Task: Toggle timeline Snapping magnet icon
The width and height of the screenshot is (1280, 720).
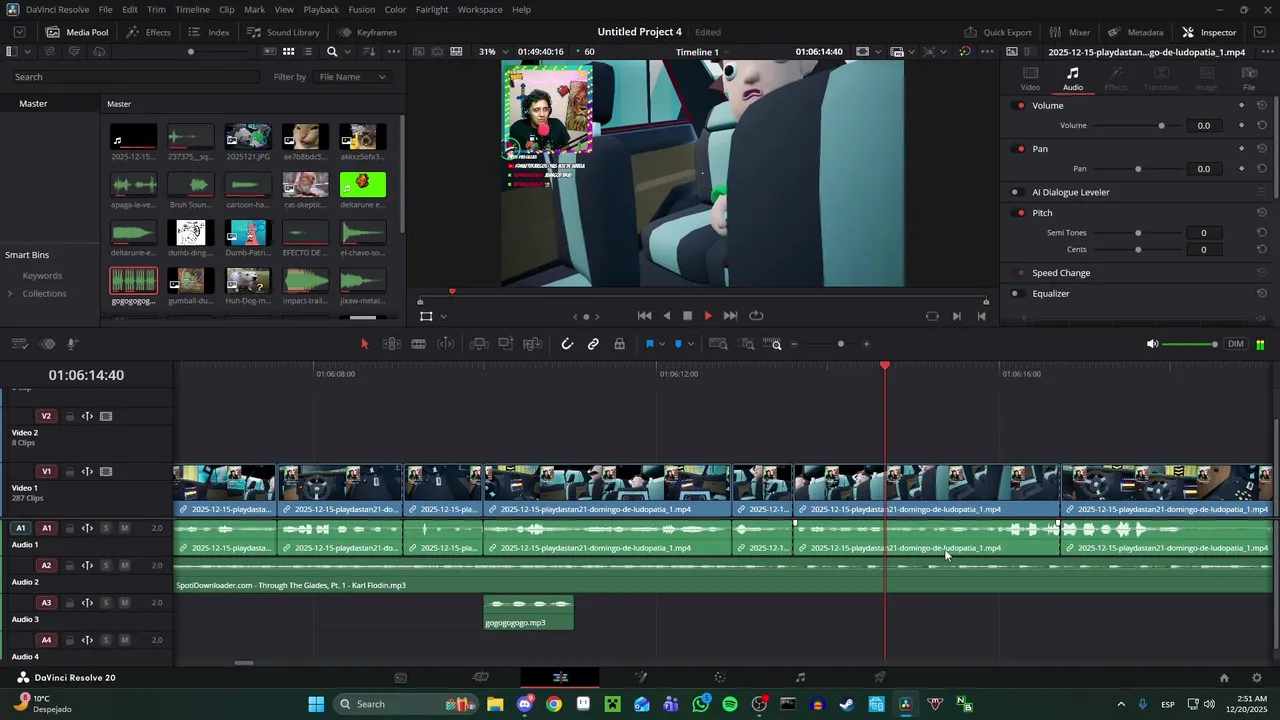Action: pos(567,344)
